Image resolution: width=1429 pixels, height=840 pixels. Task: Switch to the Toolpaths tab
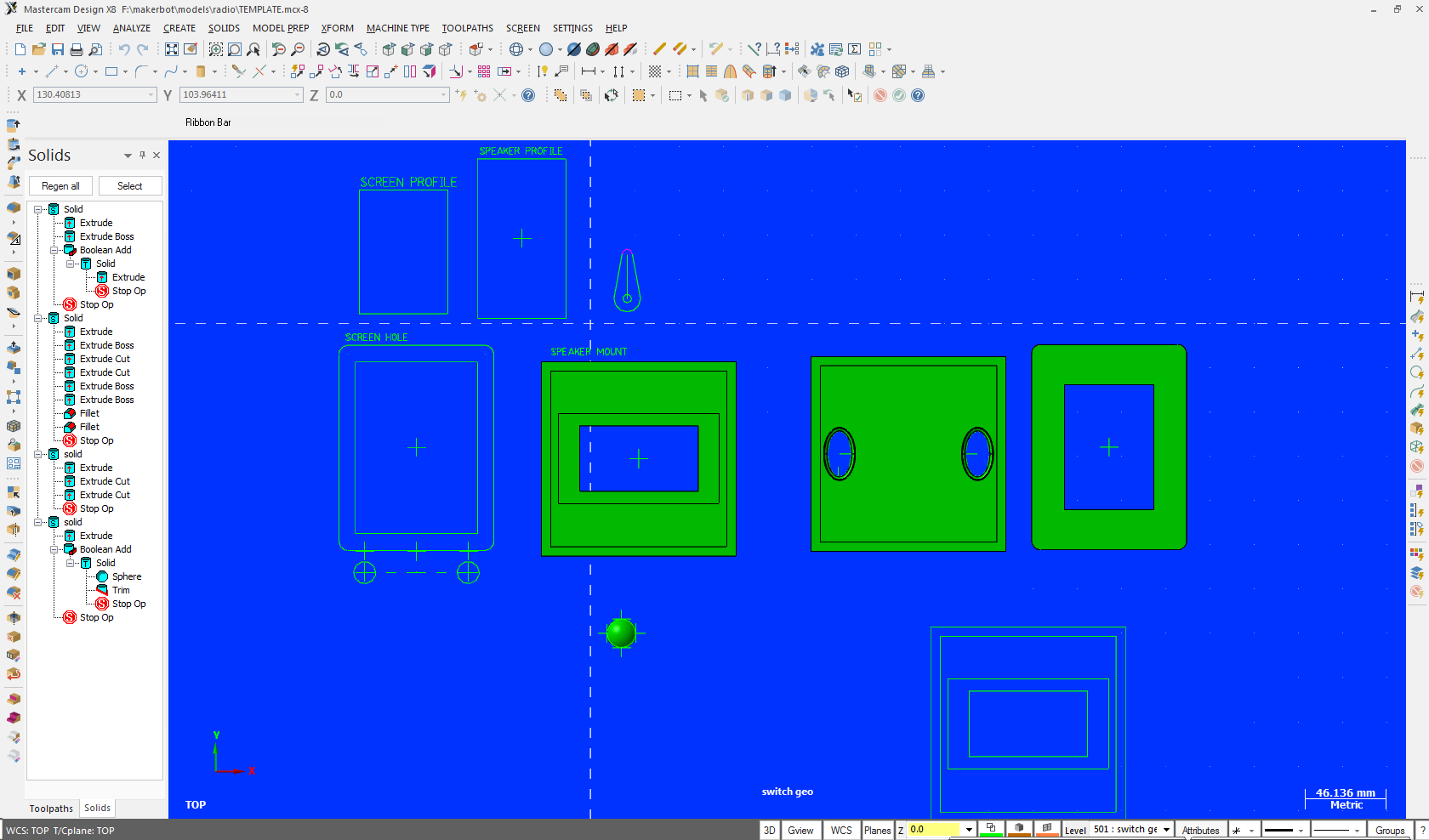click(x=51, y=809)
